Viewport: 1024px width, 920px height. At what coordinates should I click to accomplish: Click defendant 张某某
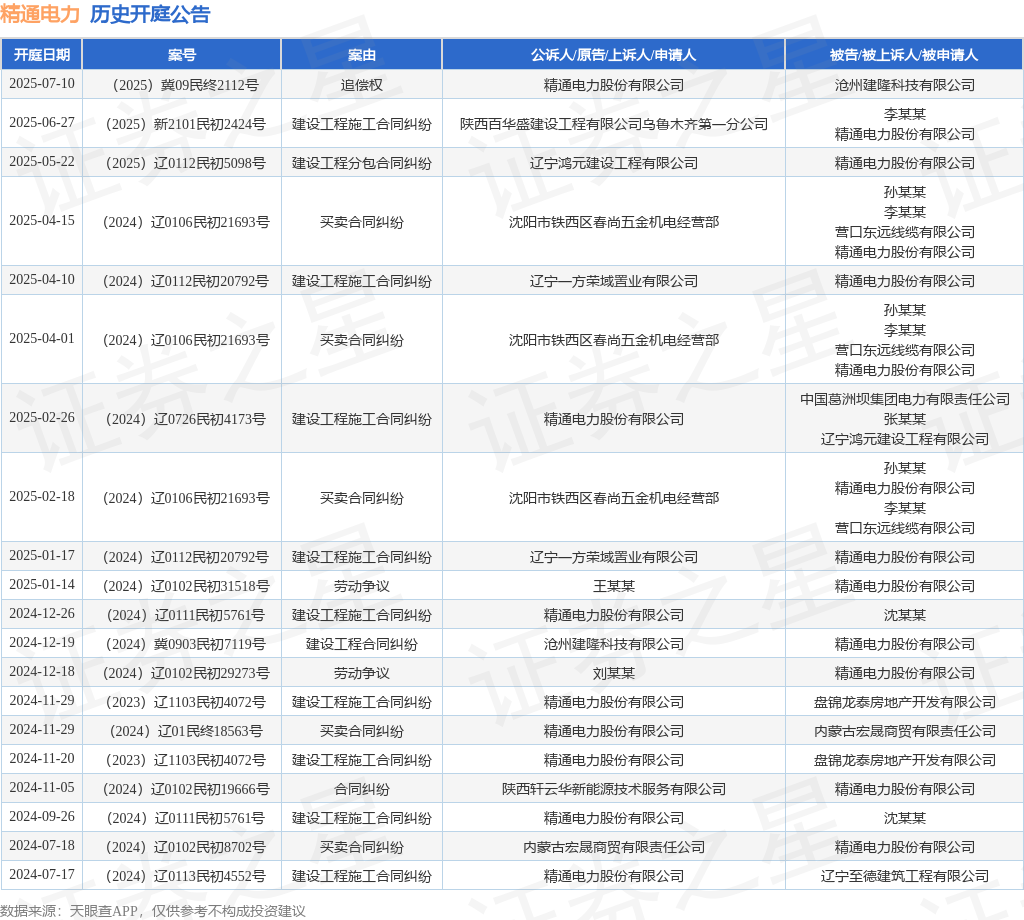(904, 419)
